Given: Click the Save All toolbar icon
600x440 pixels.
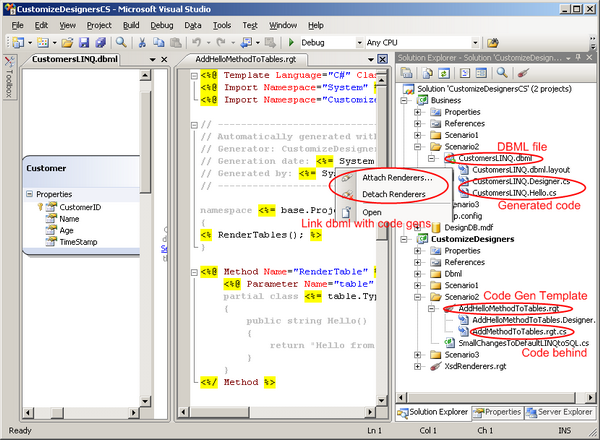Looking at the screenshot, I should click(101, 42).
